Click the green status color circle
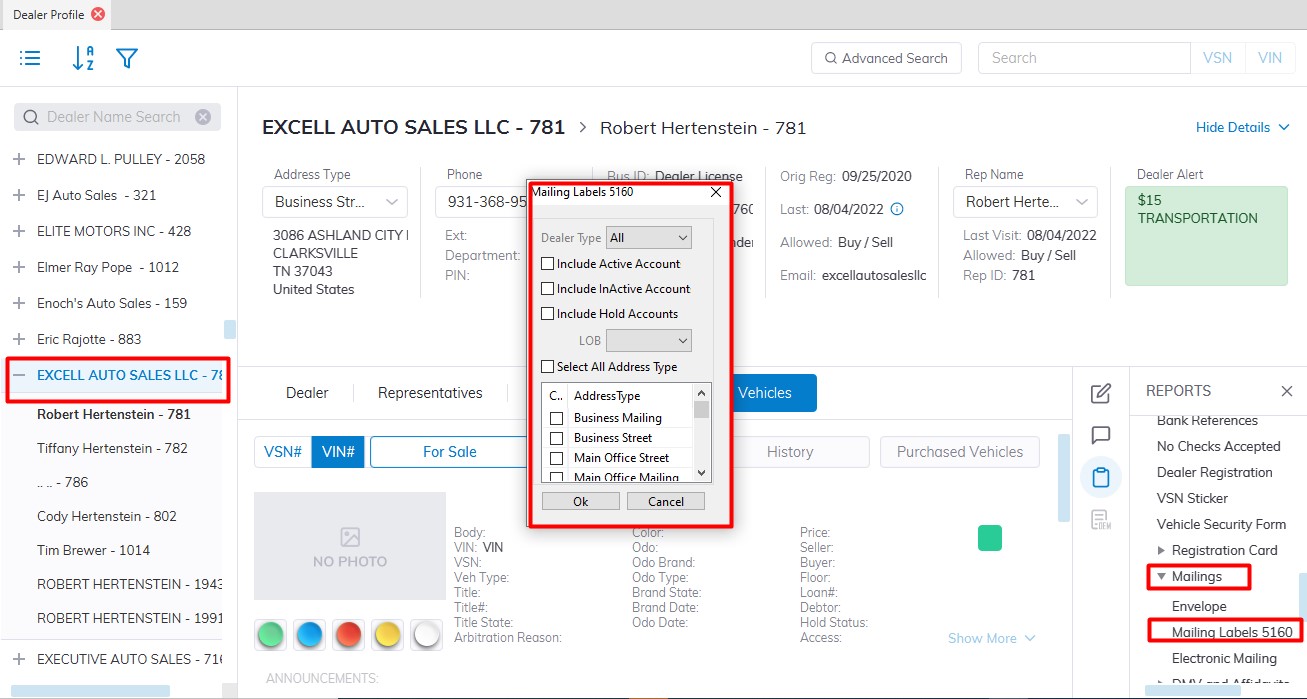This screenshot has height=699, width=1307. coord(270,634)
